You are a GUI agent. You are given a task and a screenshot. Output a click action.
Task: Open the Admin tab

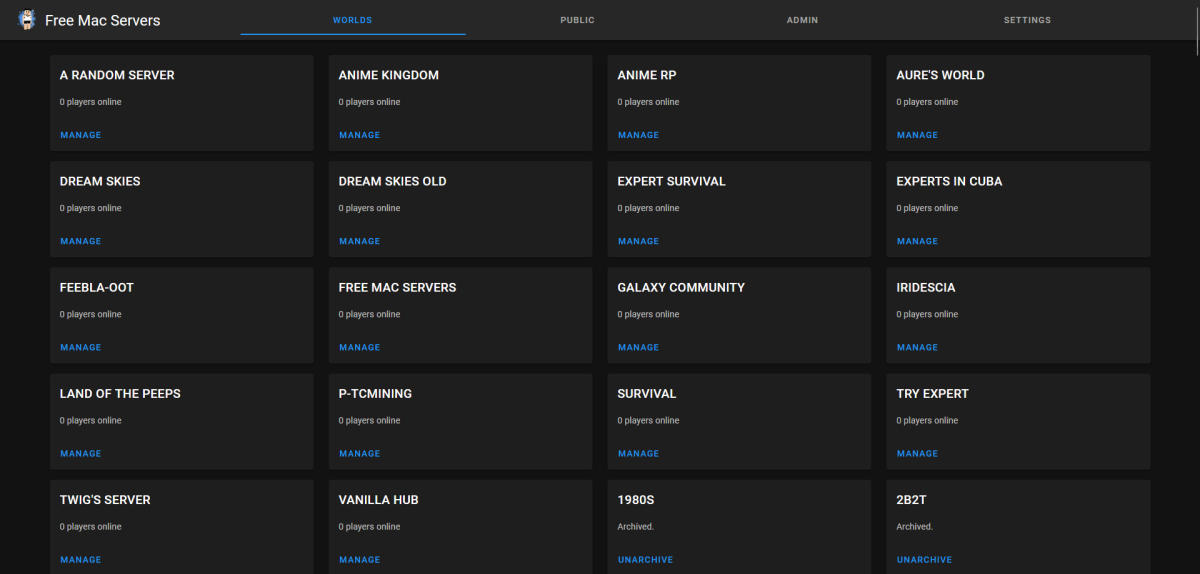[x=802, y=20]
